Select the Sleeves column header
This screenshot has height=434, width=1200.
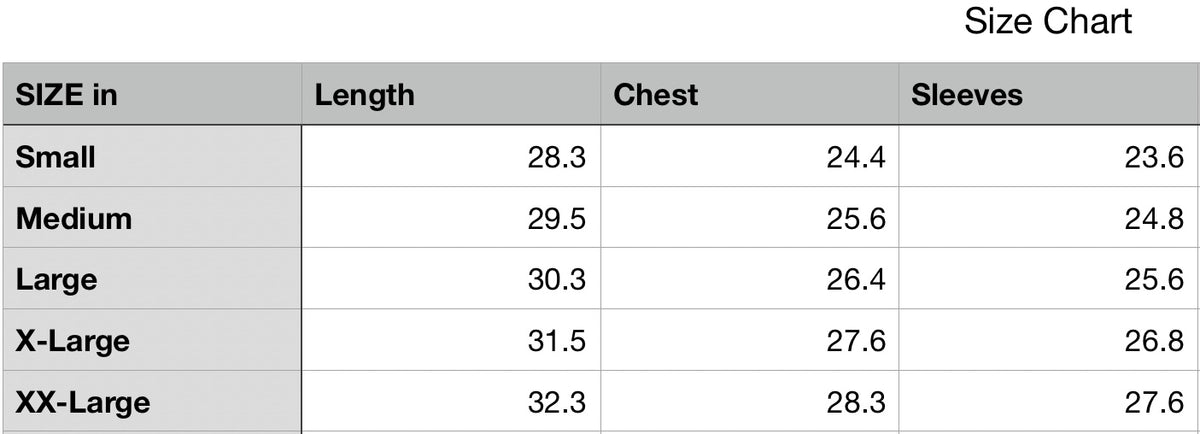pyautogui.click(x=967, y=95)
